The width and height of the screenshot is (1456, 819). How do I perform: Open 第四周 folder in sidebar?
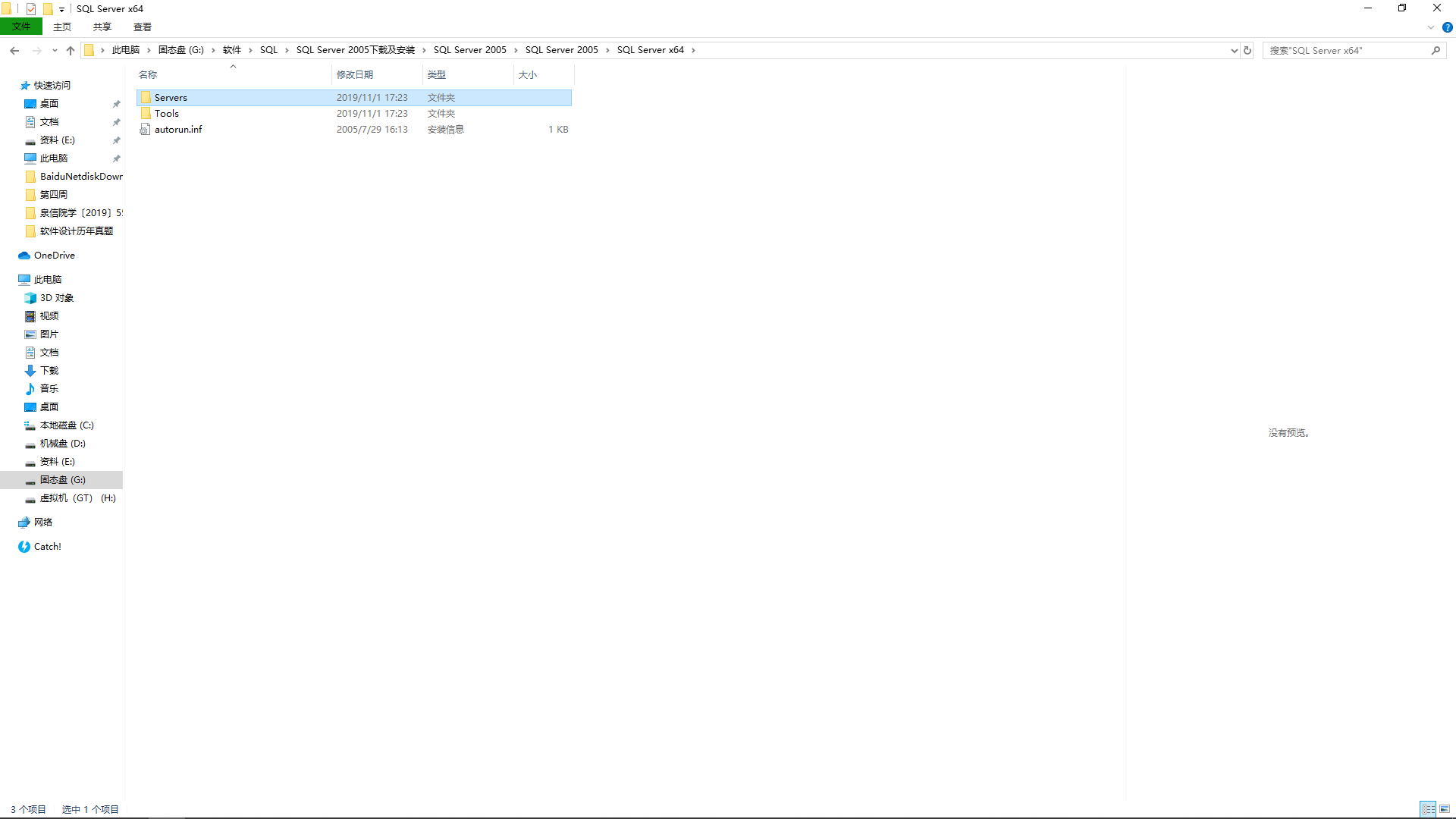coord(54,195)
